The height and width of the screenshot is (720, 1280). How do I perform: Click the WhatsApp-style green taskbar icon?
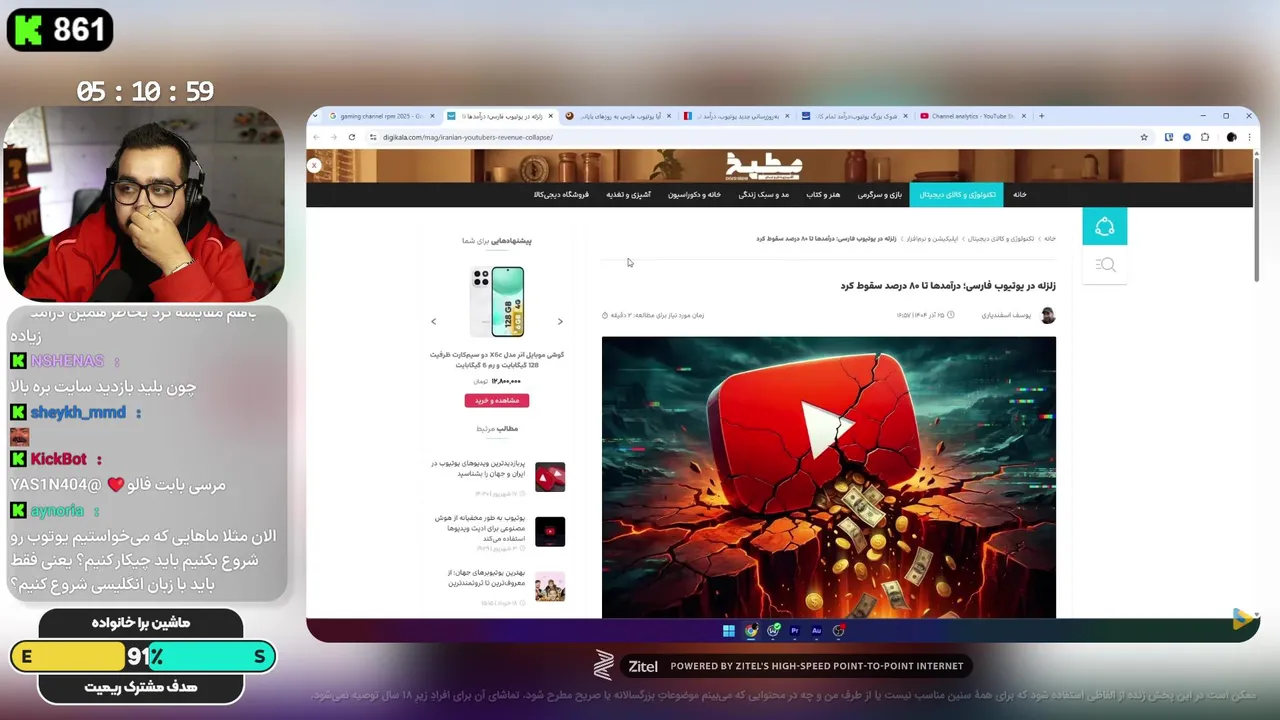pyautogui.click(x=773, y=631)
